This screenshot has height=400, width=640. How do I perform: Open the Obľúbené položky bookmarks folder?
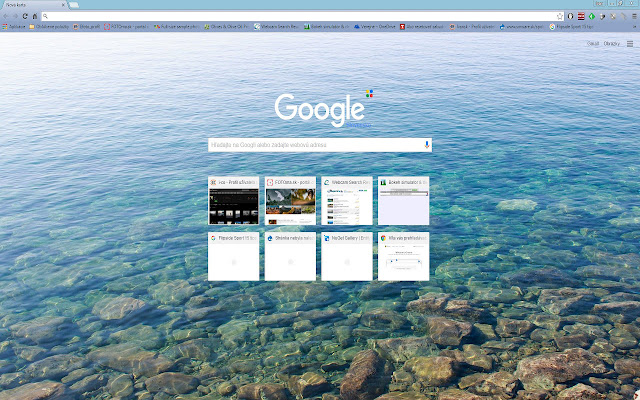click(49, 27)
